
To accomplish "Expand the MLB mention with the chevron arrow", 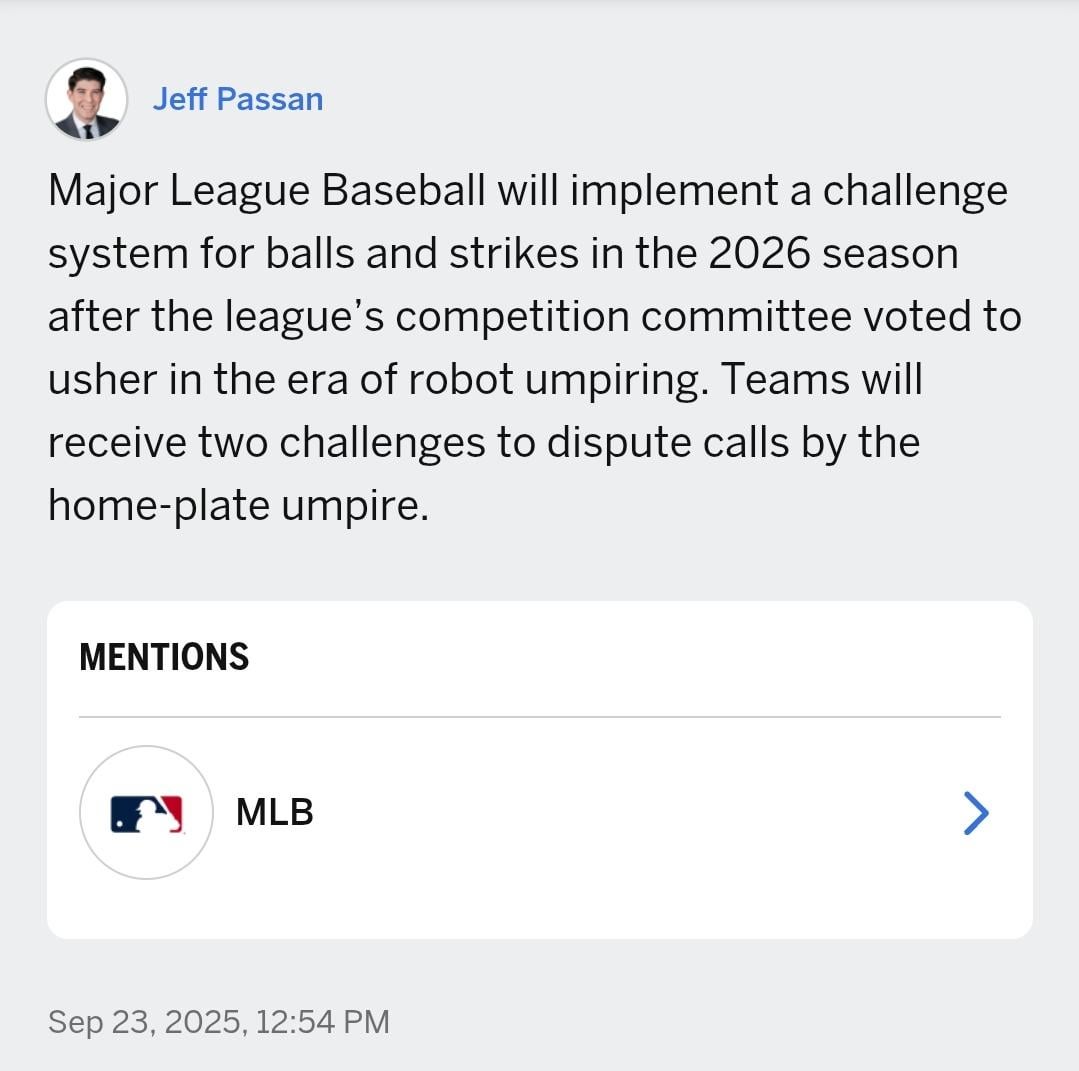I will (975, 813).
